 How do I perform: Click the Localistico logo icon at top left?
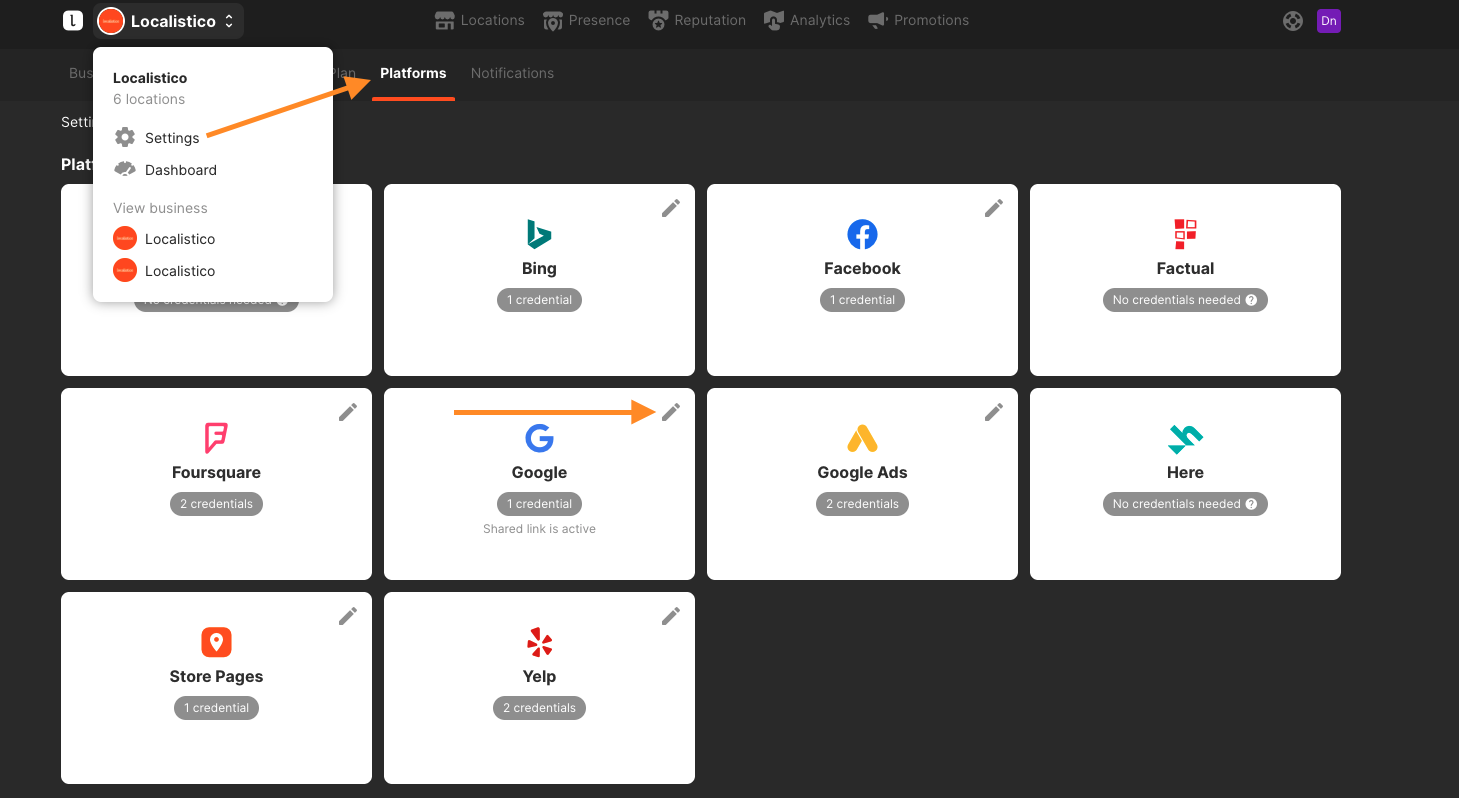point(72,20)
